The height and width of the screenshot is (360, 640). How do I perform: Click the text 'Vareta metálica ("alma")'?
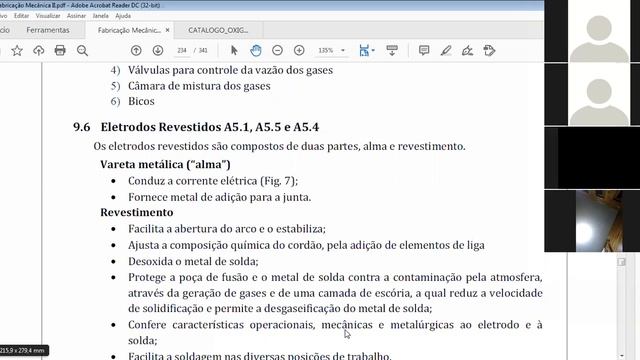(165, 164)
